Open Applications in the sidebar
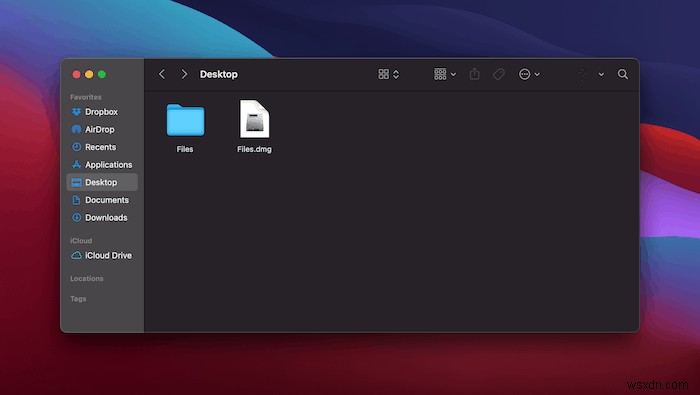This screenshot has height=395, width=700. 102,165
